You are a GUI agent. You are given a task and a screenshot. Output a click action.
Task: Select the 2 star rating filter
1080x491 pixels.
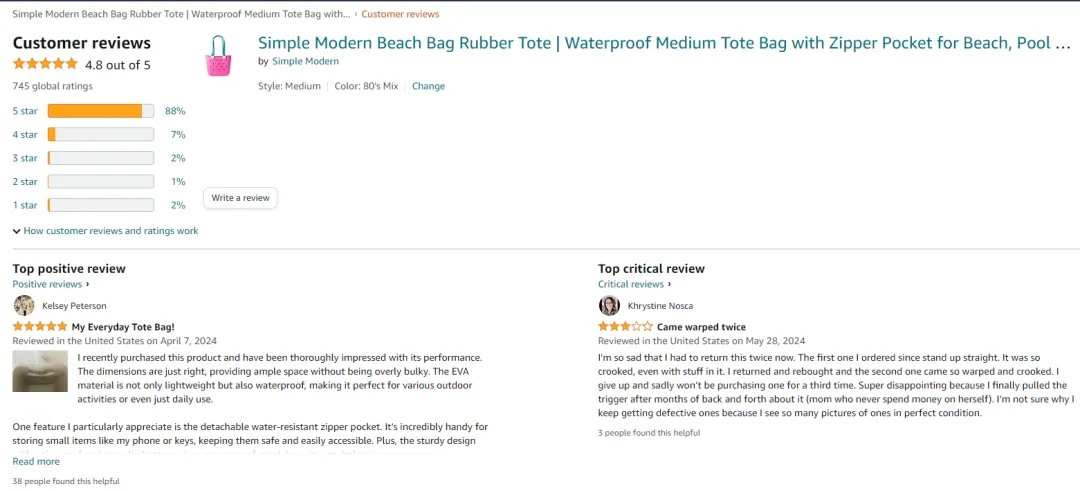tap(25, 182)
